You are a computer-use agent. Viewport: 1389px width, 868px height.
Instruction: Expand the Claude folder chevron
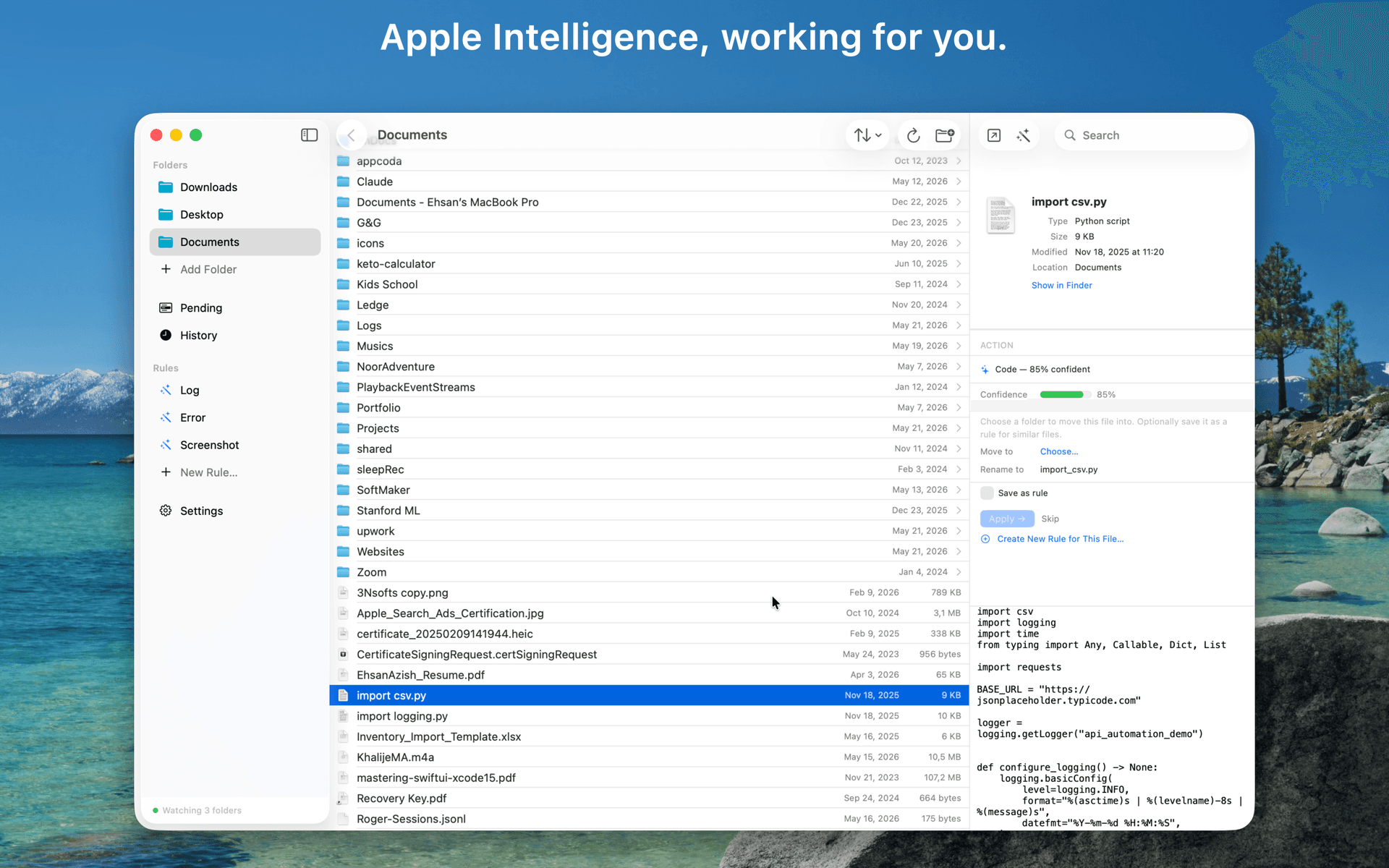tap(959, 182)
